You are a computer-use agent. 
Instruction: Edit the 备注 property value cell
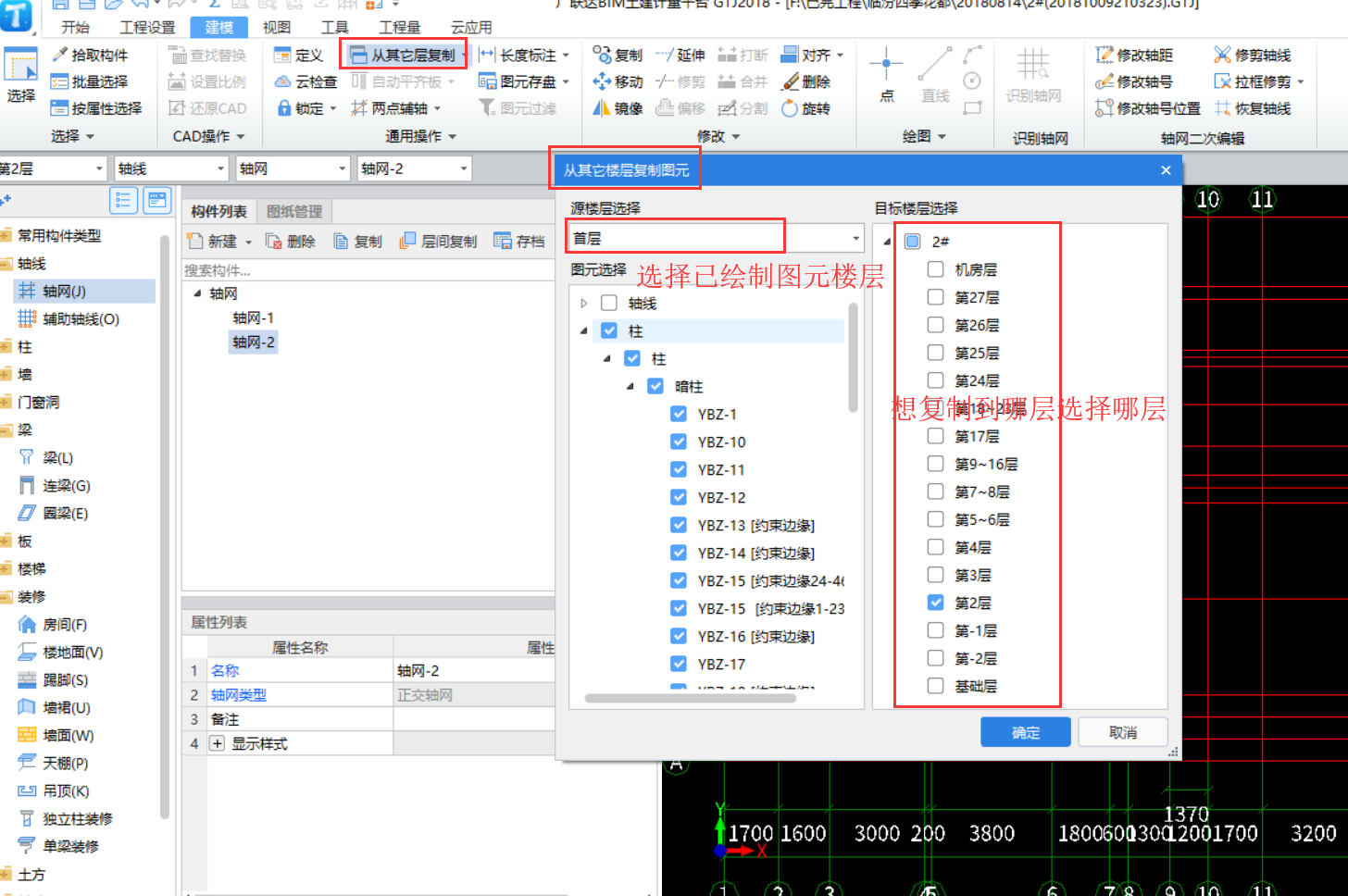[474, 719]
